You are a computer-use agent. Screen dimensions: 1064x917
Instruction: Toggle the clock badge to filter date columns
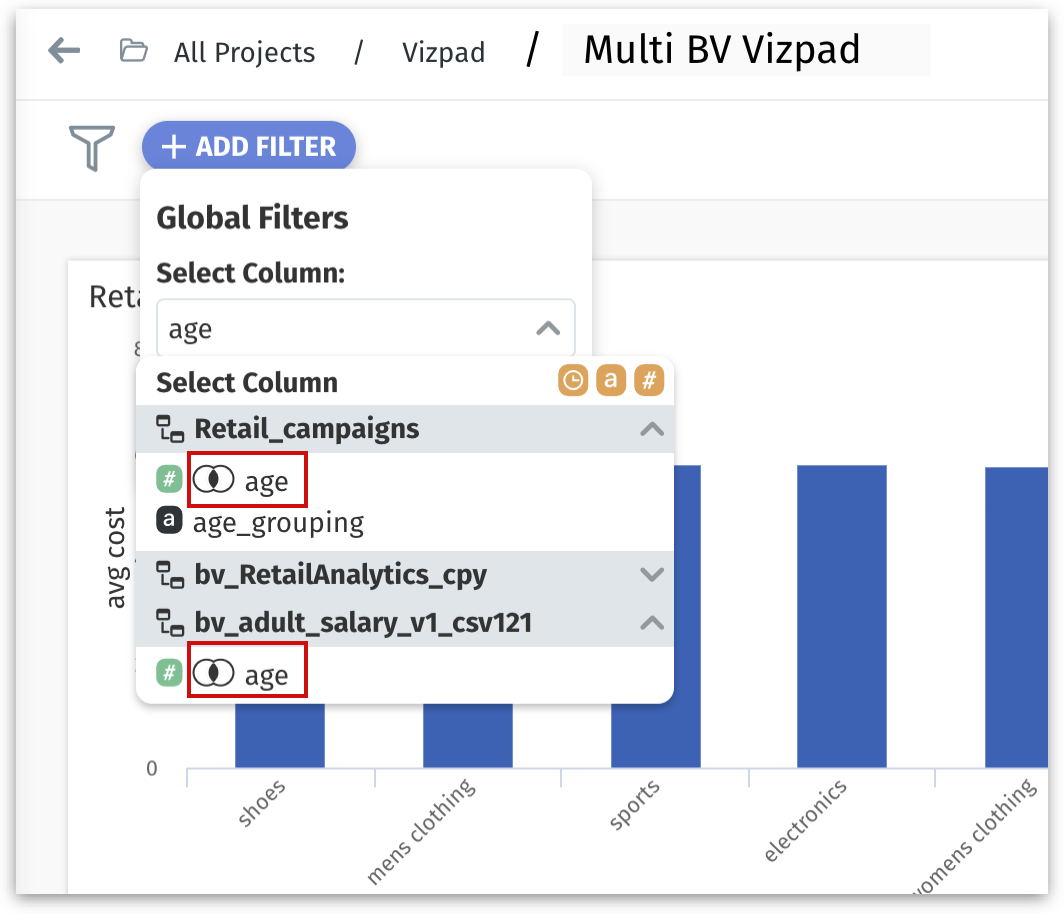point(573,381)
